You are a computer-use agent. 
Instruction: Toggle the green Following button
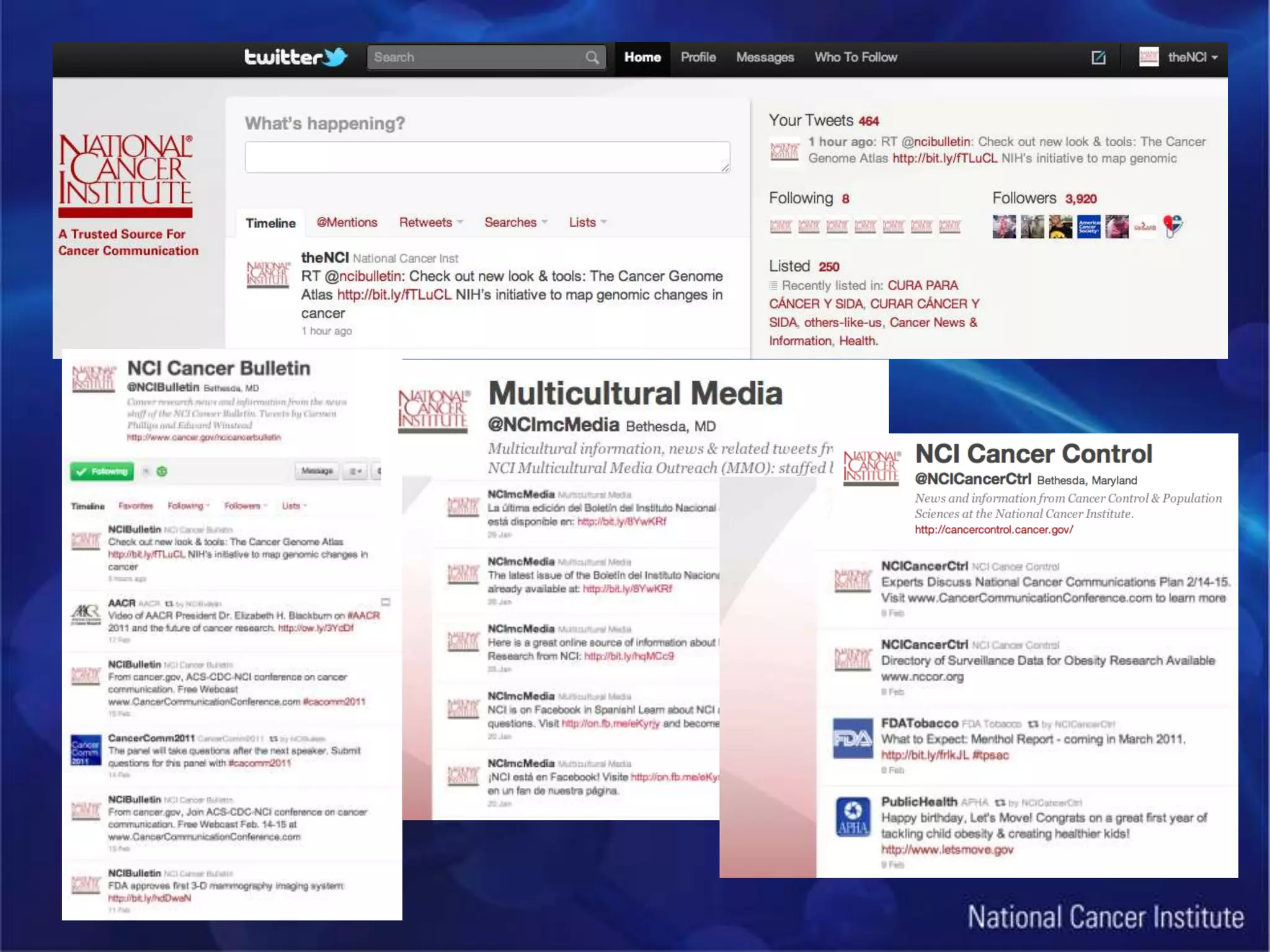[x=102, y=472]
